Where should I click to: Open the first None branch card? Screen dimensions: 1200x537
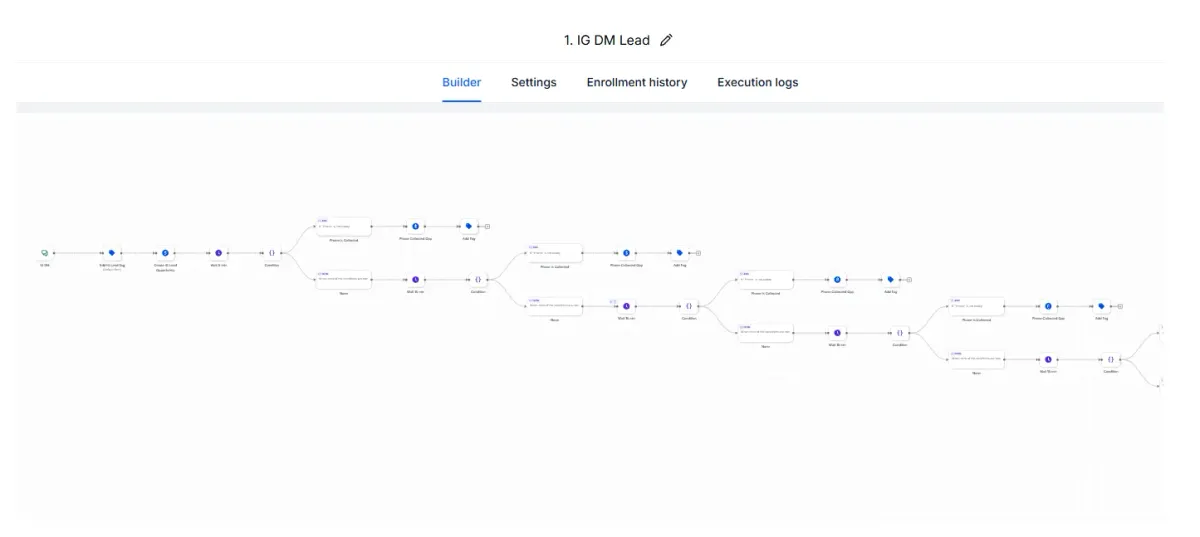343,280
